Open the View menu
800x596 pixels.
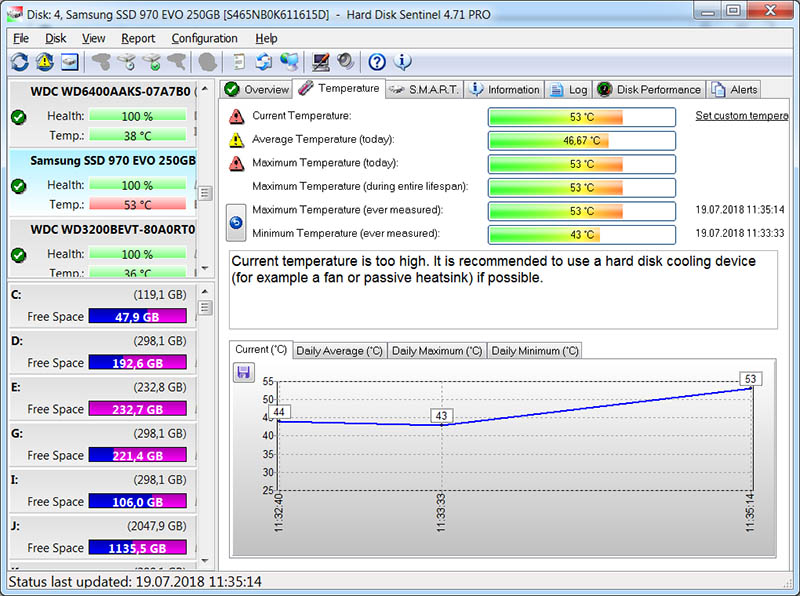[93, 38]
